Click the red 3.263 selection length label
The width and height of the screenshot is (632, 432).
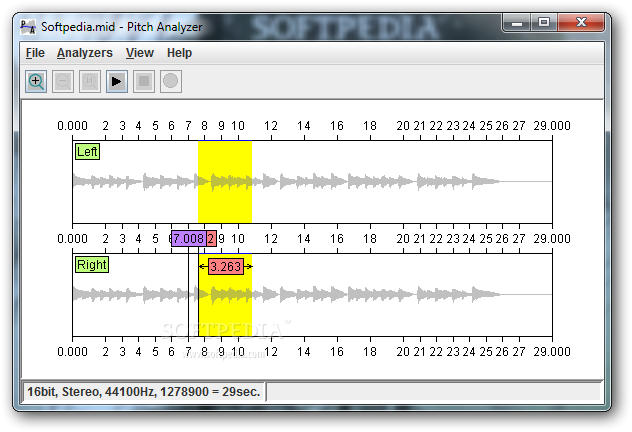pyautogui.click(x=226, y=266)
